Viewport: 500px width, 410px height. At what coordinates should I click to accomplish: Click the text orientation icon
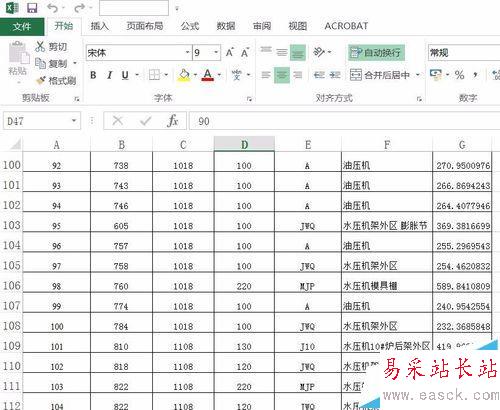tap(319, 52)
